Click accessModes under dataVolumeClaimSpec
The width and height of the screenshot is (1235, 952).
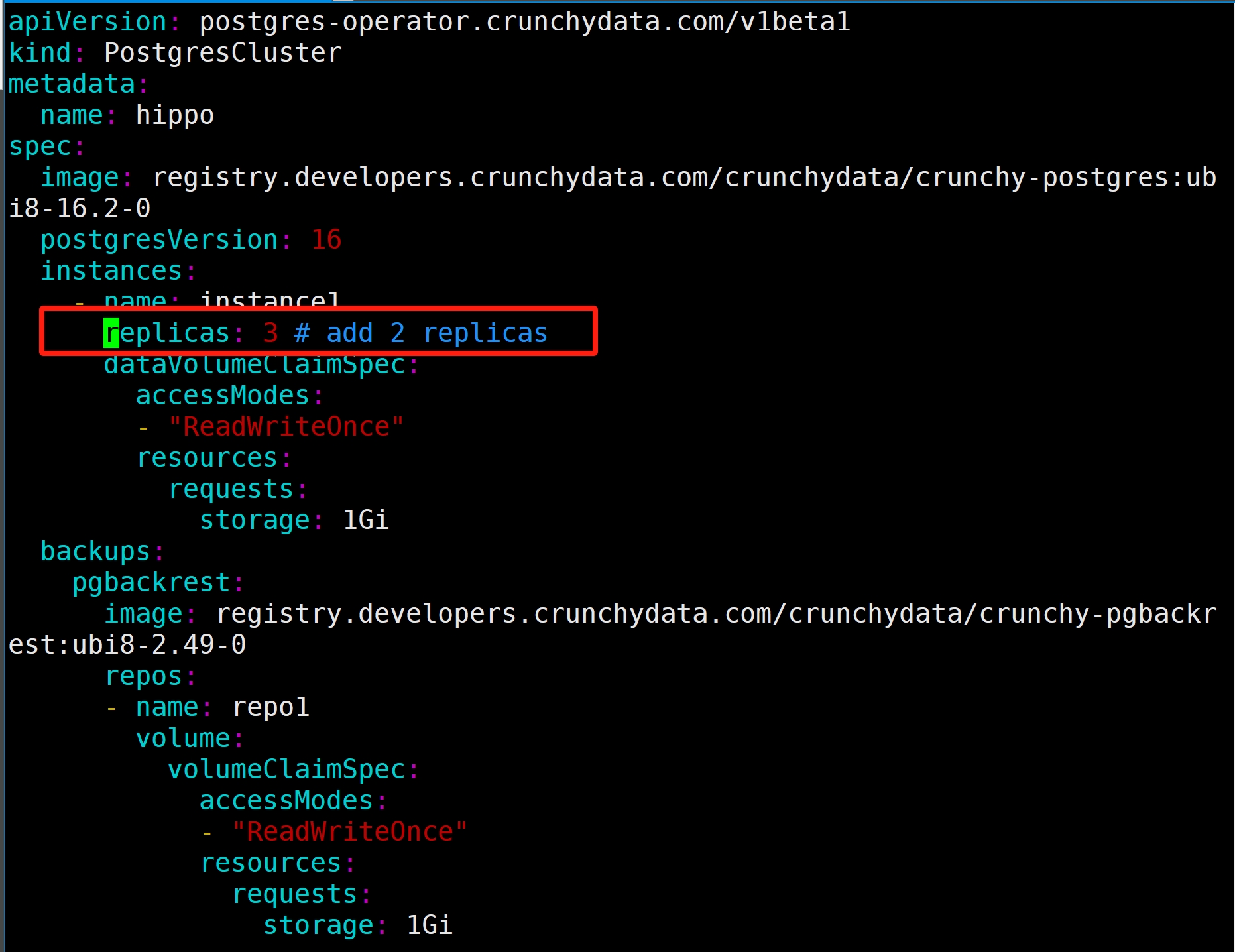[223, 396]
